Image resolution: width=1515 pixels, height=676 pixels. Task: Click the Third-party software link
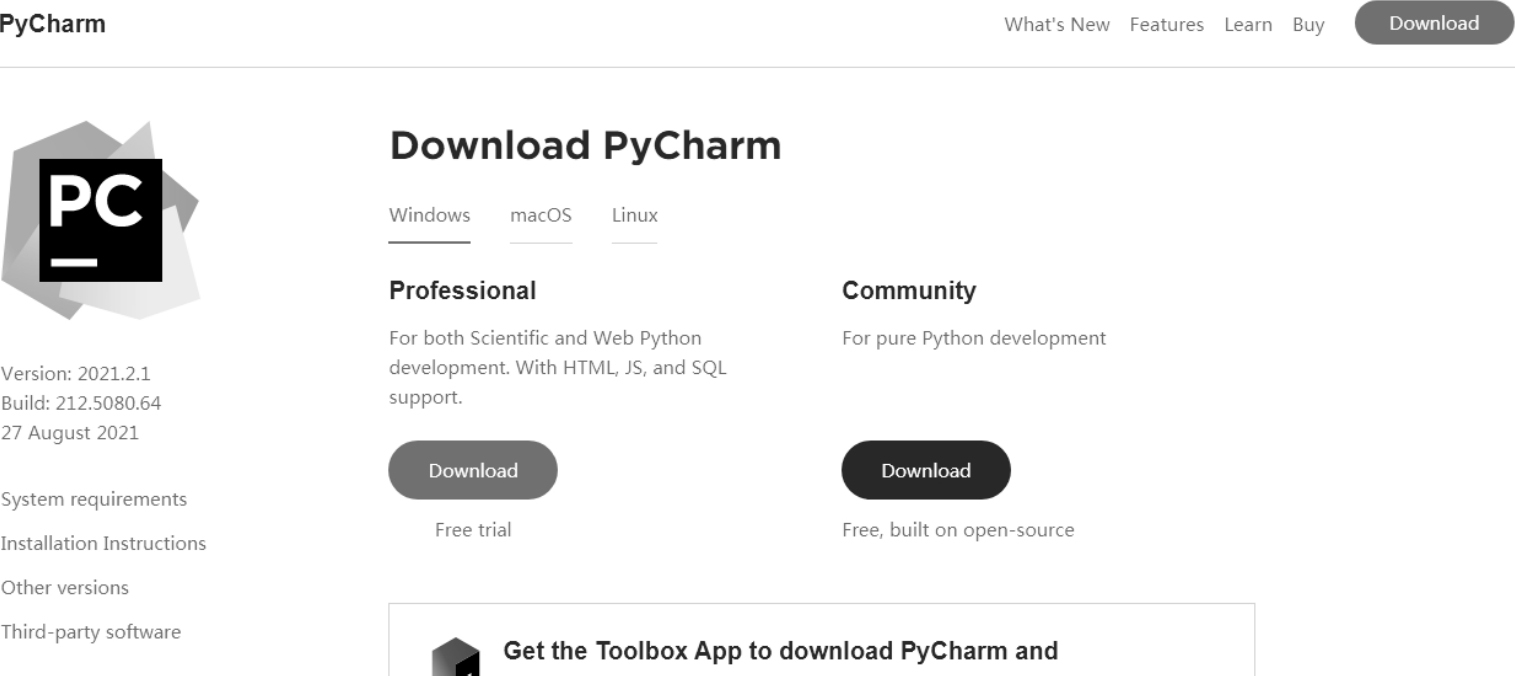91,632
